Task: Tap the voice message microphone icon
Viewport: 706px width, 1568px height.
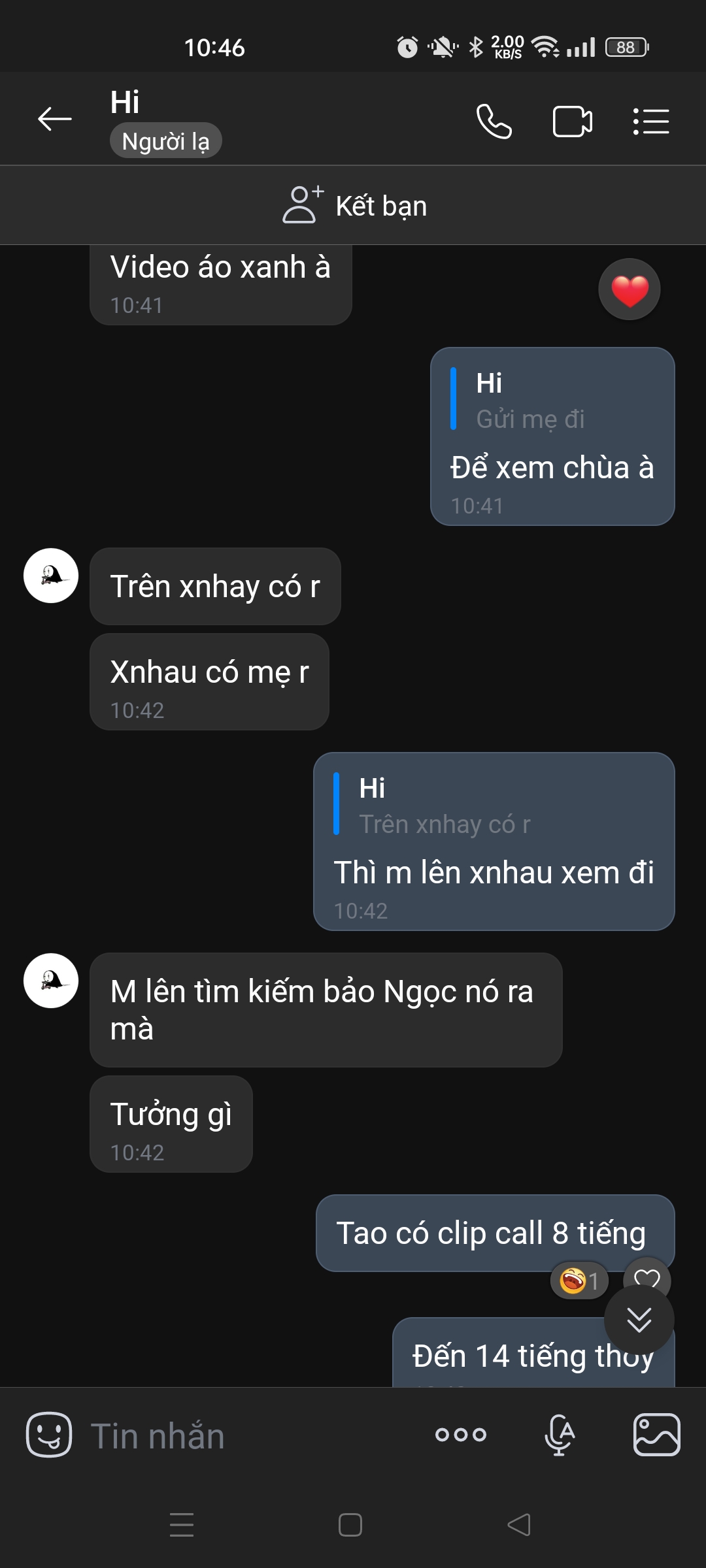Action: (560, 1435)
